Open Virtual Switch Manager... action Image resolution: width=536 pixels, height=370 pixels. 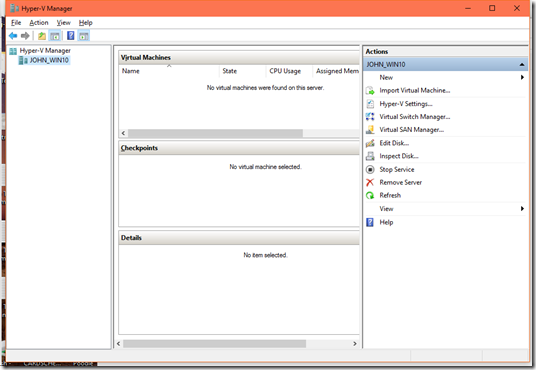pyautogui.click(x=415, y=117)
